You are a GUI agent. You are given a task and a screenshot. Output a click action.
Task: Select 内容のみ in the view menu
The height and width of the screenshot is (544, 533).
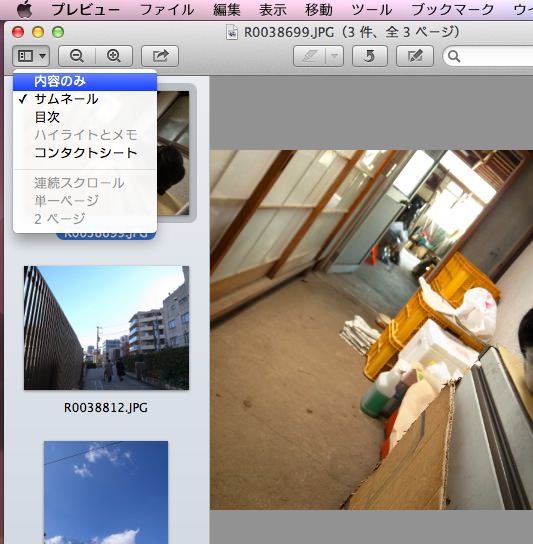85,82
